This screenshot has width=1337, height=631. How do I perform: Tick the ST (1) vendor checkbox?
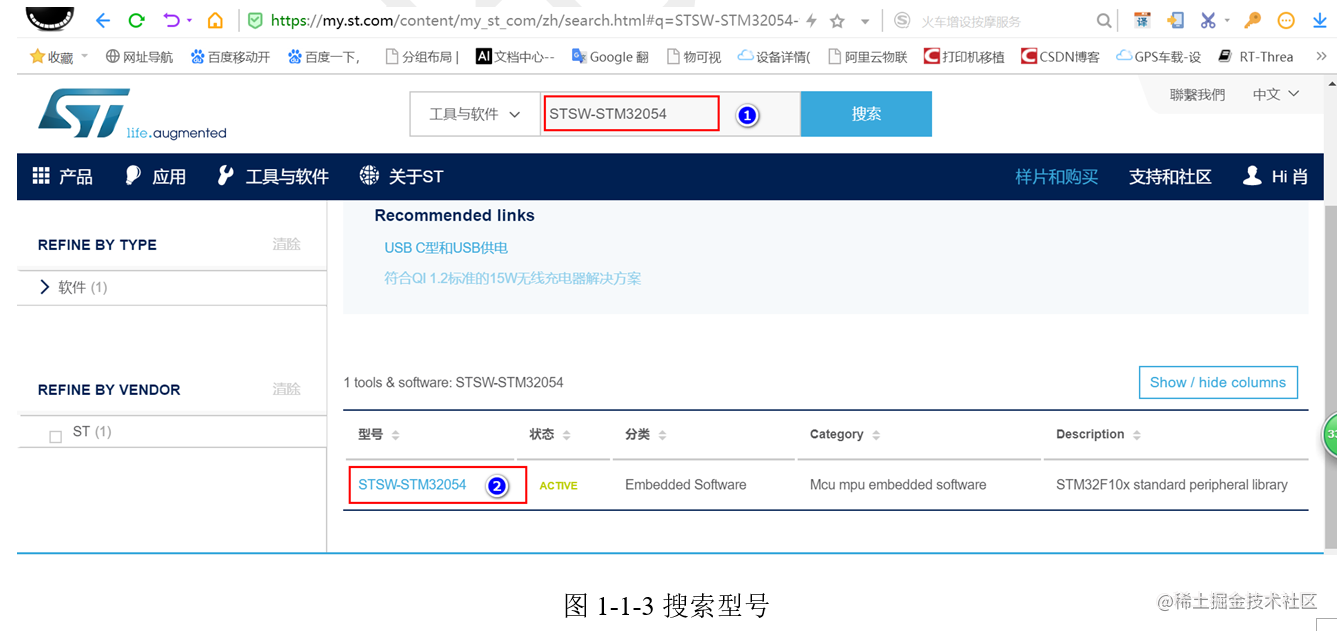tap(56, 437)
